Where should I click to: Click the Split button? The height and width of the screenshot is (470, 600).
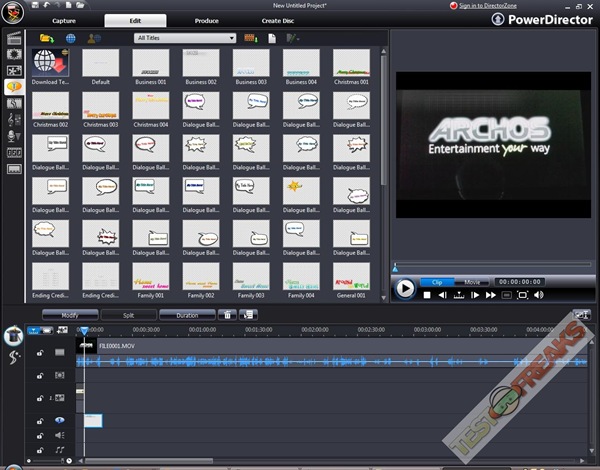coord(129,315)
